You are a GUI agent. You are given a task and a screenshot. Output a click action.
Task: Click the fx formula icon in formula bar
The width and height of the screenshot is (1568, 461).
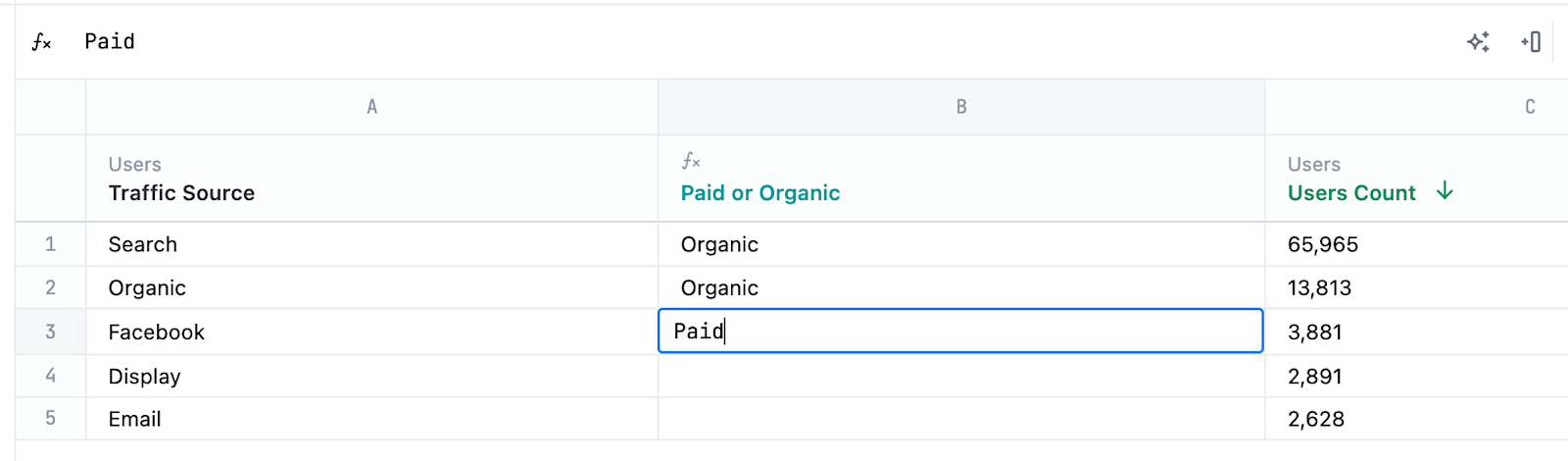[41, 42]
